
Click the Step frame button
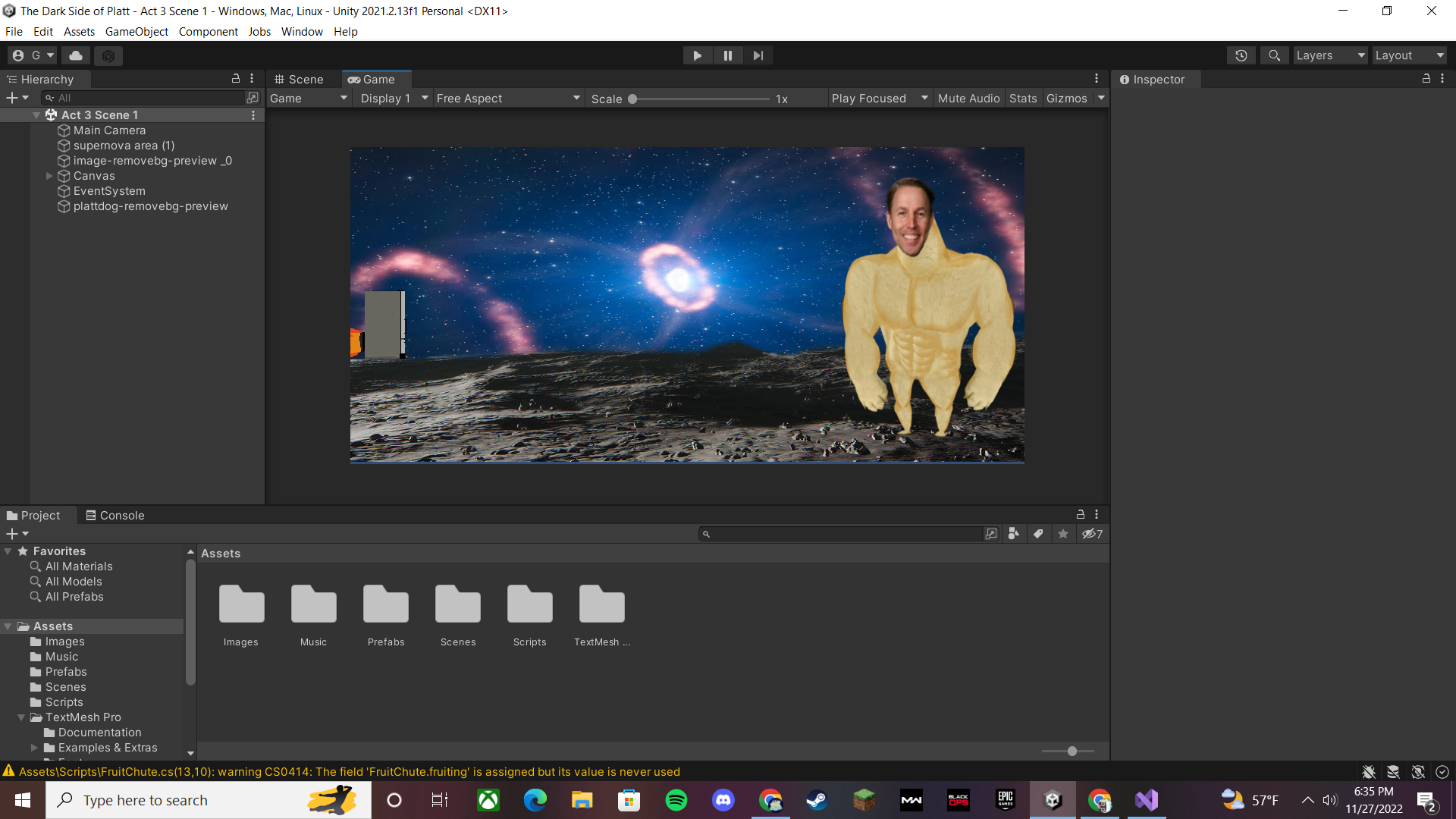coord(758,55)
